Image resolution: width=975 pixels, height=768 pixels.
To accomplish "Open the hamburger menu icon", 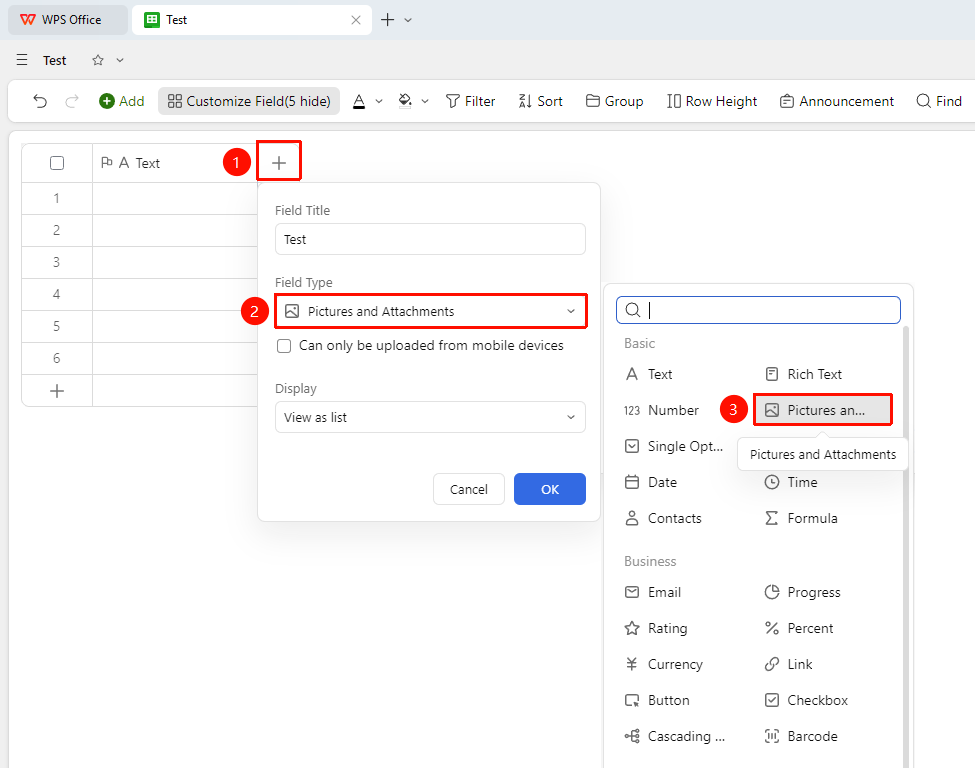I will click(22, 60).
